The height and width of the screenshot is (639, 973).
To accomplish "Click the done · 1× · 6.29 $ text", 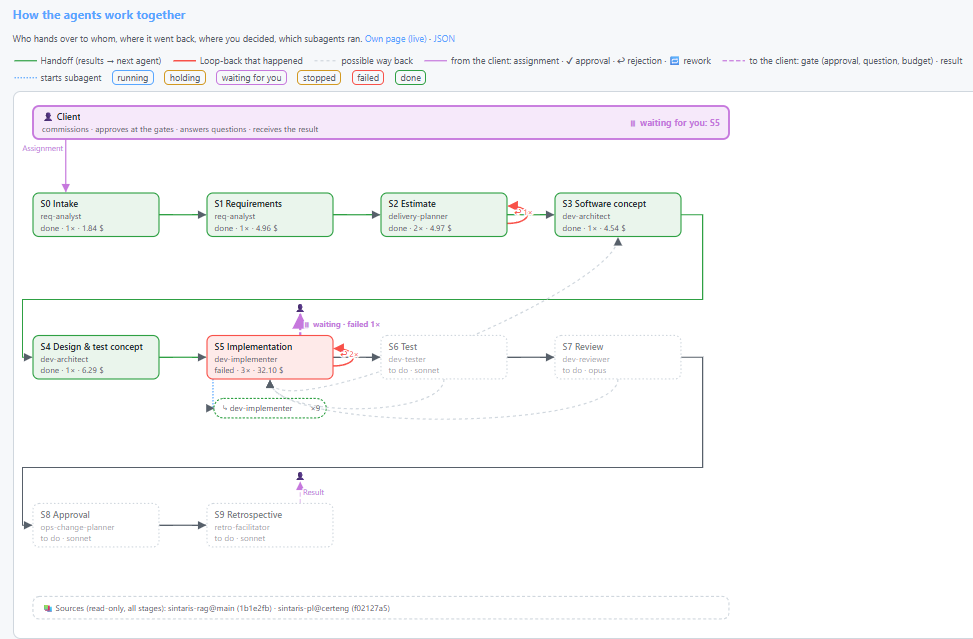I will tap(72, 370).
